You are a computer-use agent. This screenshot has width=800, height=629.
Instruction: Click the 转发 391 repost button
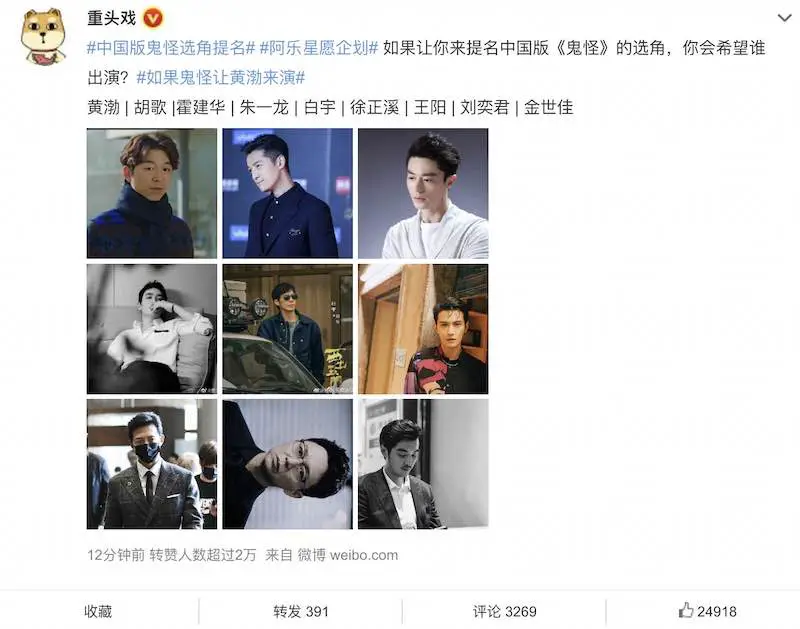pyautogui.click(x=301, y=611)
